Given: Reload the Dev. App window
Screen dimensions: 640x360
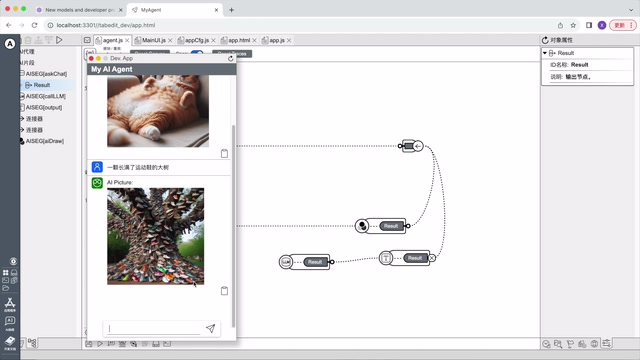Looking at the screenshot, I should point(231,58).
